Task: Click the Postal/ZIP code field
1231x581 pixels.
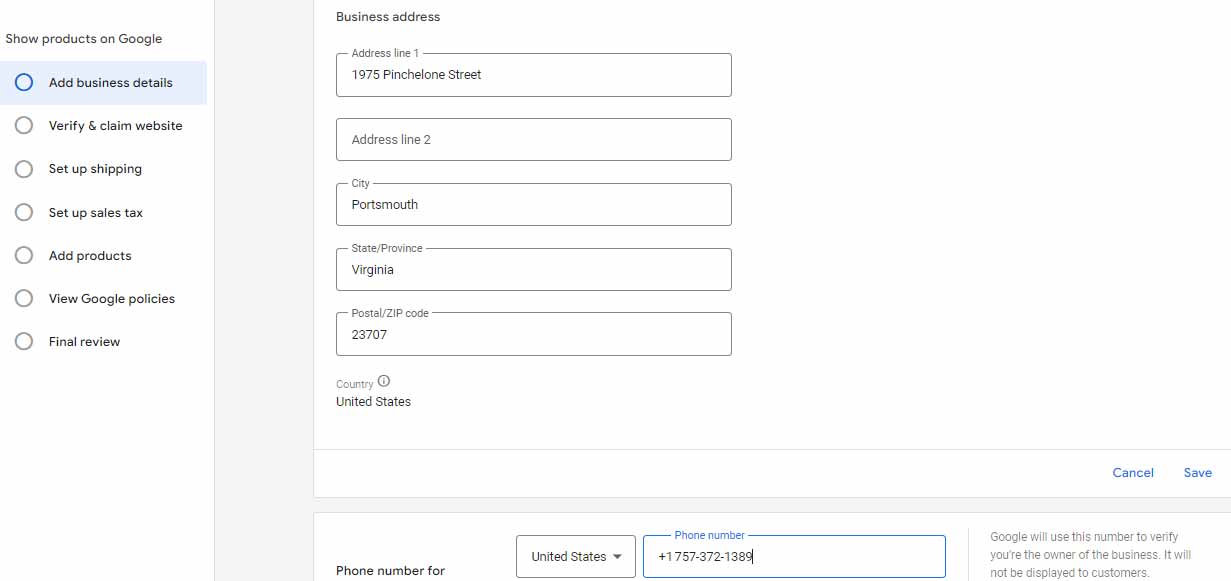Action: point(534,334)
